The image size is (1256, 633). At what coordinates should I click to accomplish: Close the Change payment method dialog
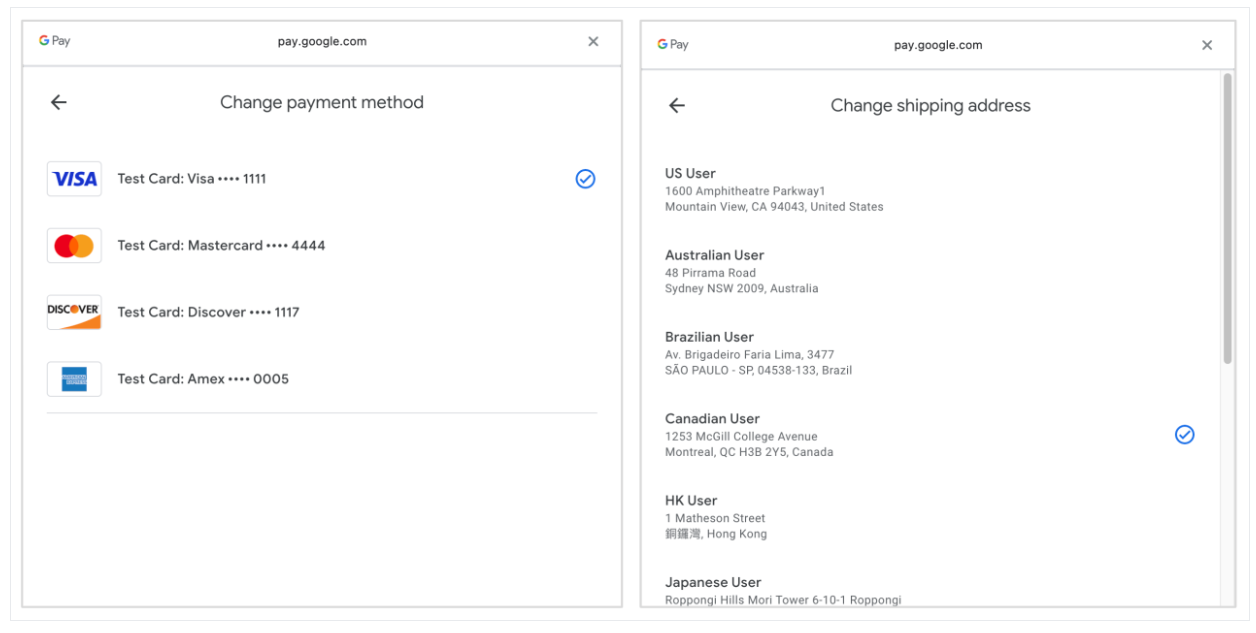(x=593, y=42)
